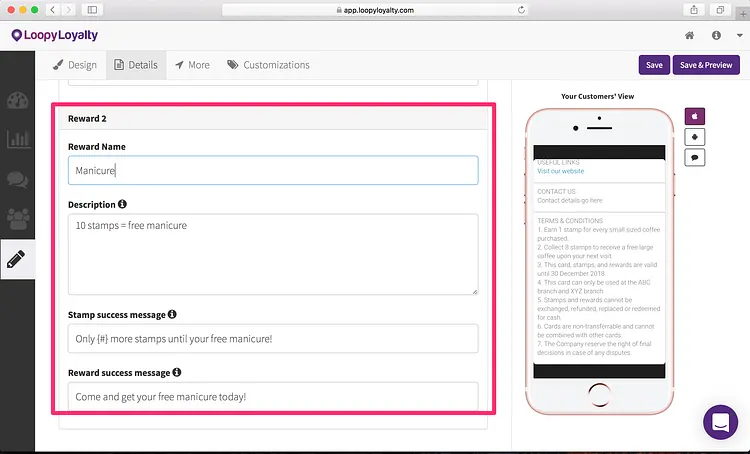Click the Reward success message field

pyautogui.click(x=273, y=396)
